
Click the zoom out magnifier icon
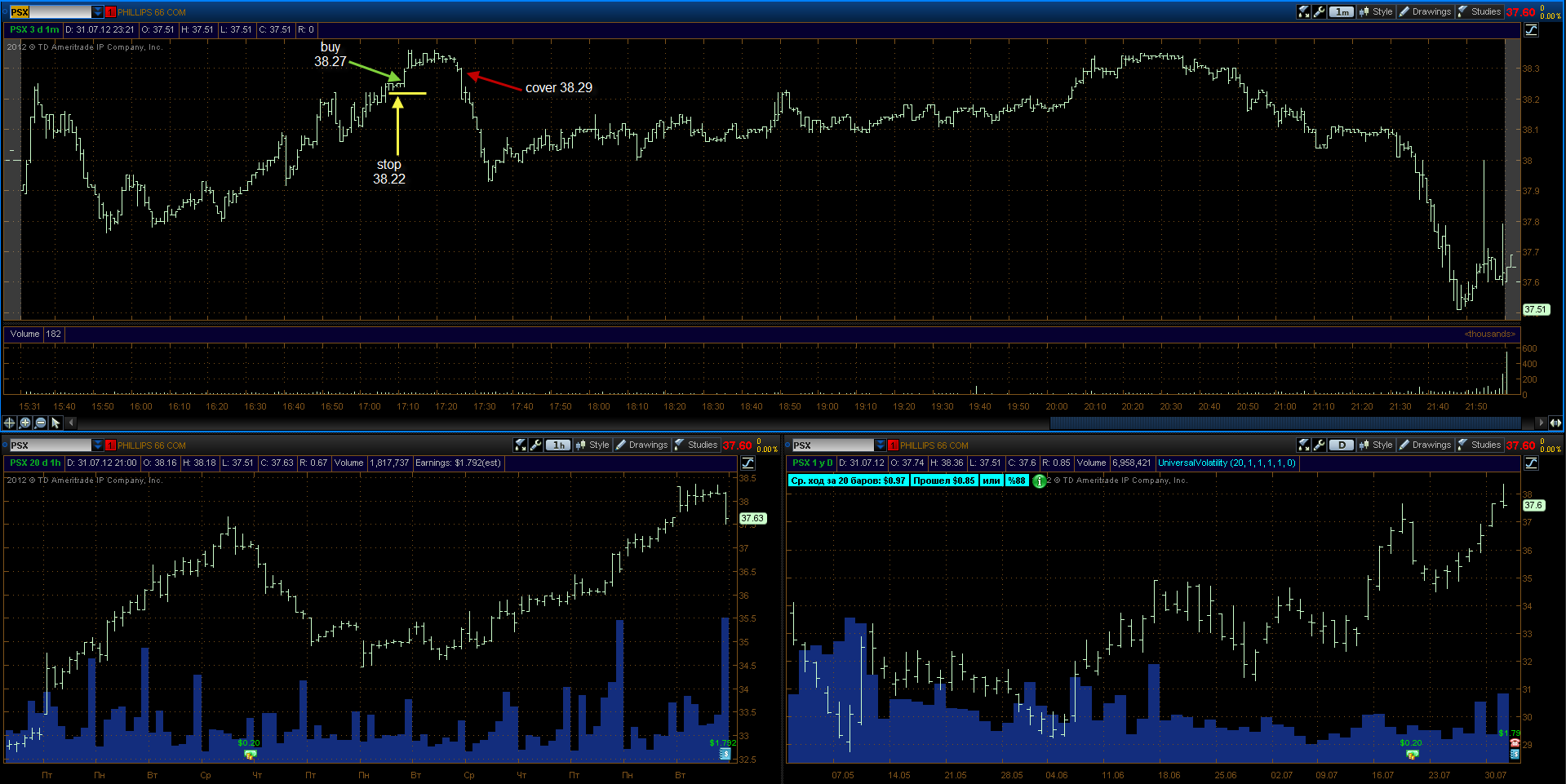pos(40,423)
